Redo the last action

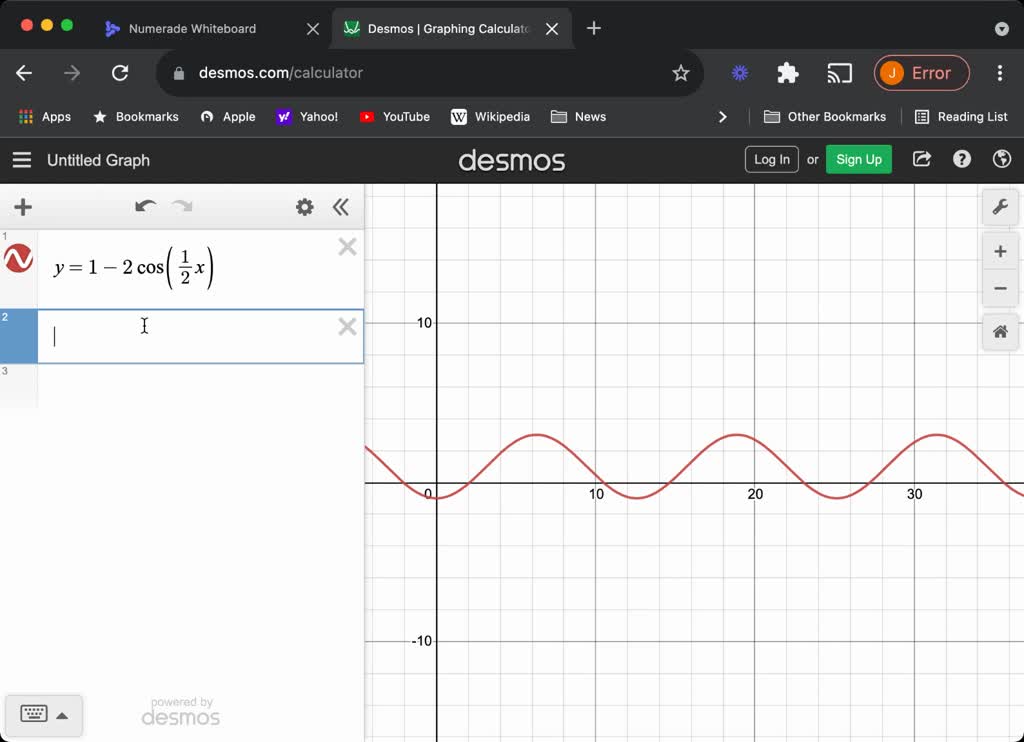(x=181, y=207)
